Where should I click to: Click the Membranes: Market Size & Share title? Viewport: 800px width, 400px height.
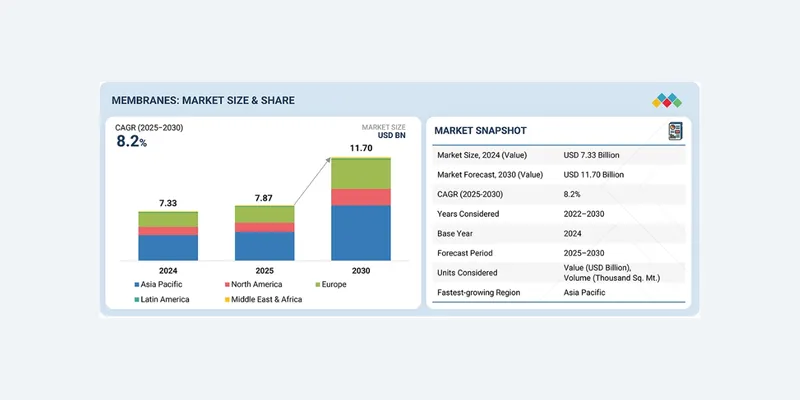[x=203, y=101]
